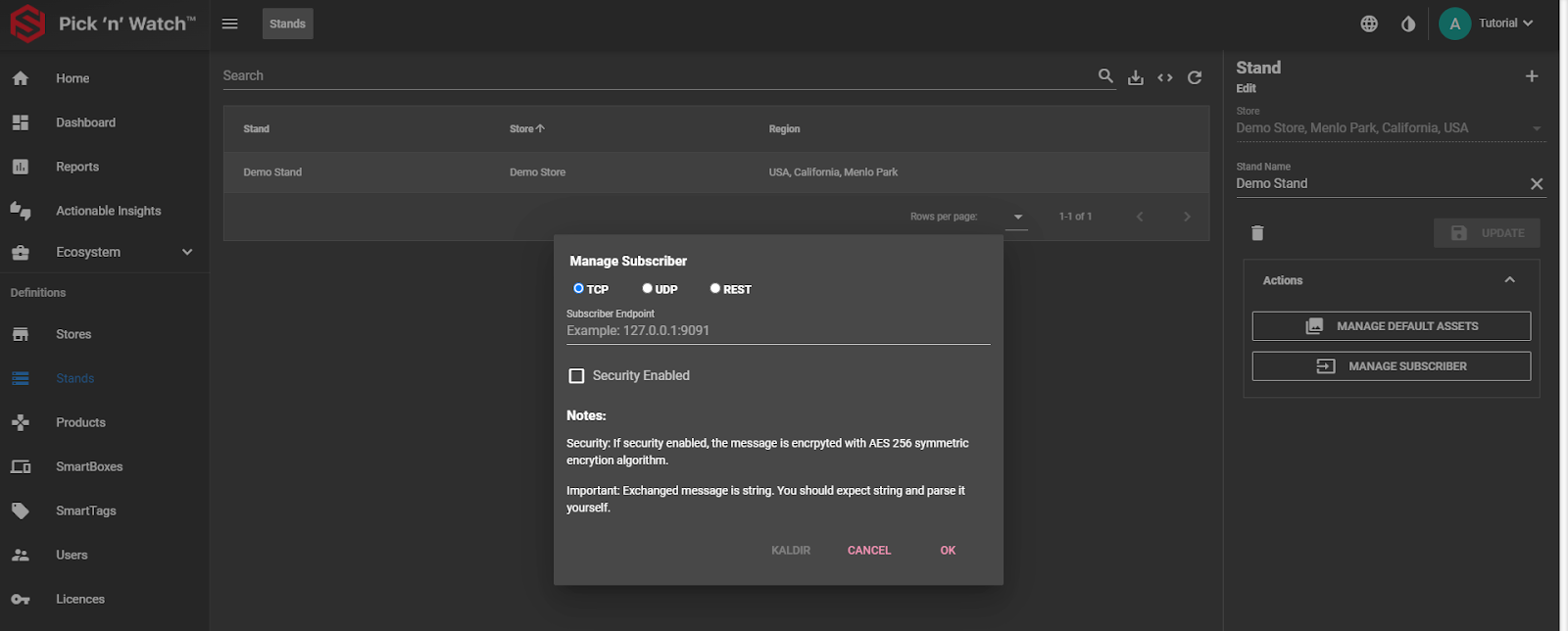Open the Rows per page dropdown
The width and height of the screenshot is (1568, 631).
click(1017, 217)
